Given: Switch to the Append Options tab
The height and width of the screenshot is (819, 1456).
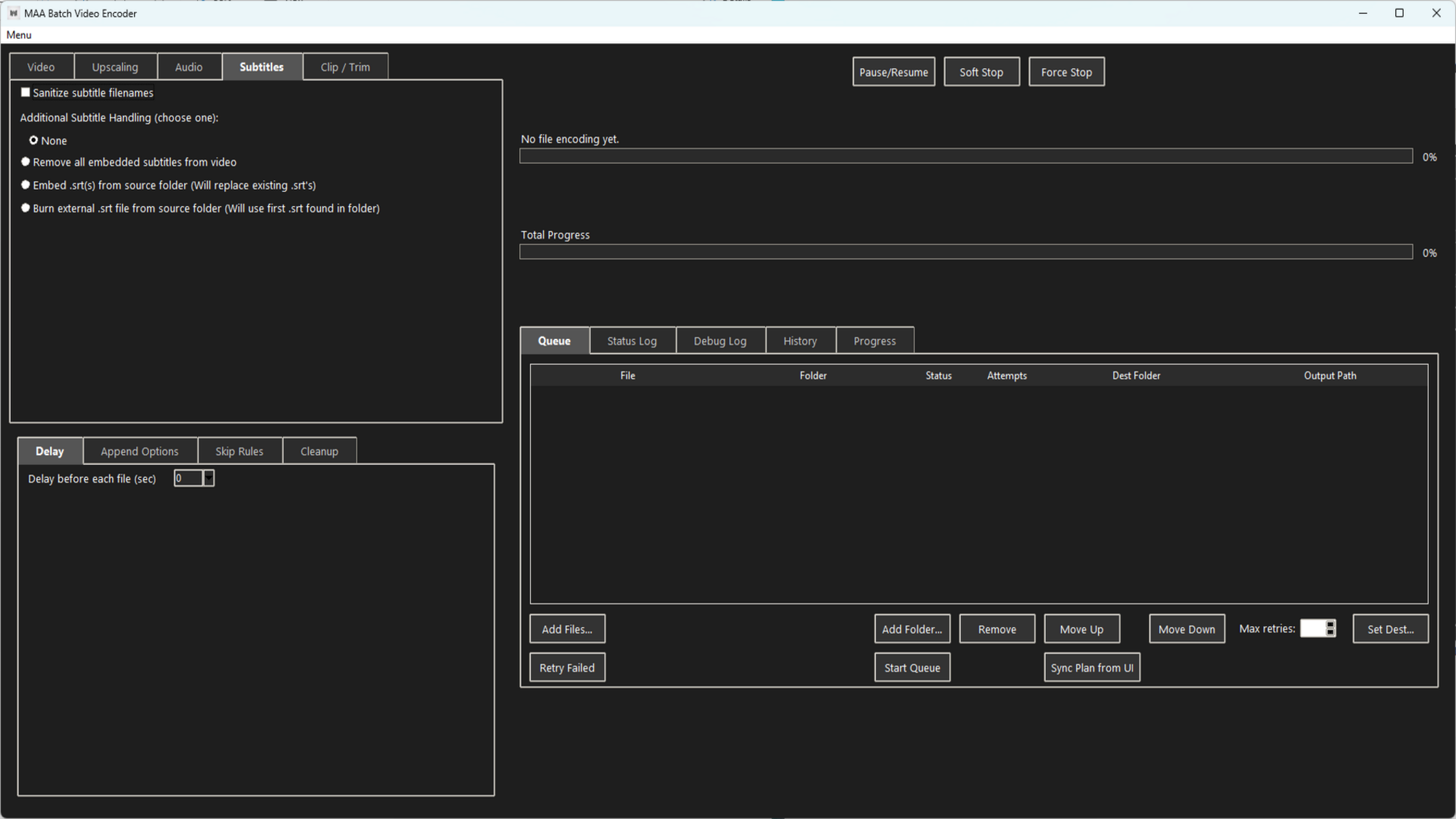Looking at the screenshot, I should point(140,450).
